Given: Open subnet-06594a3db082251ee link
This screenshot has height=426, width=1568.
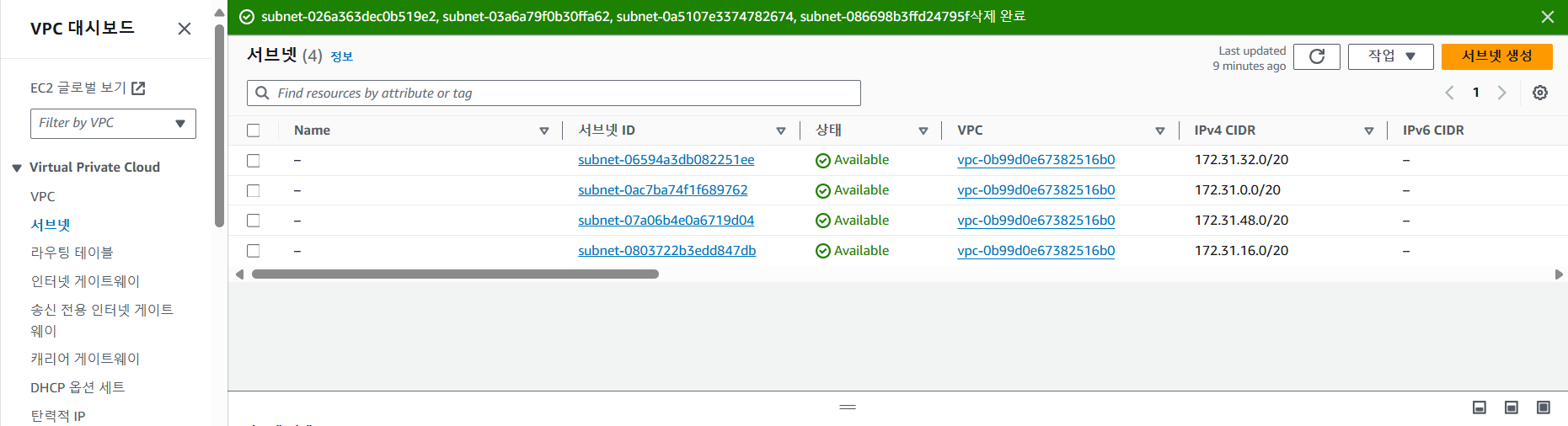Looking at the screenshot, I should [x=666, y=160].
